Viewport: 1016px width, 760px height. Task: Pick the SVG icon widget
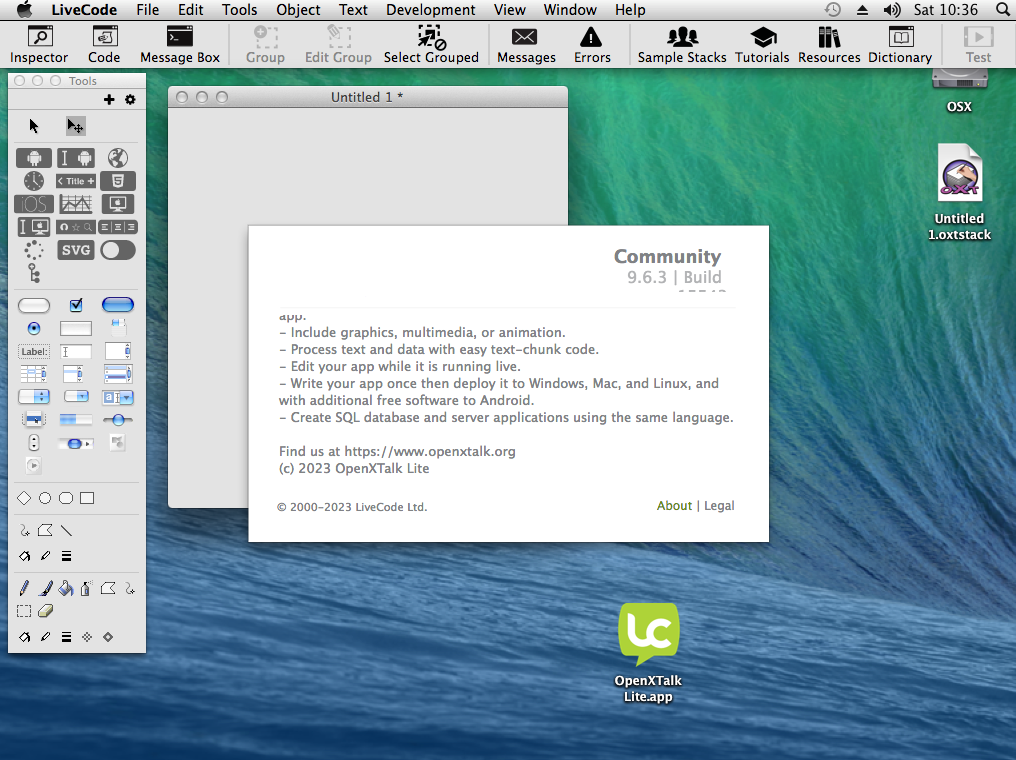click(x=76, y=250)
